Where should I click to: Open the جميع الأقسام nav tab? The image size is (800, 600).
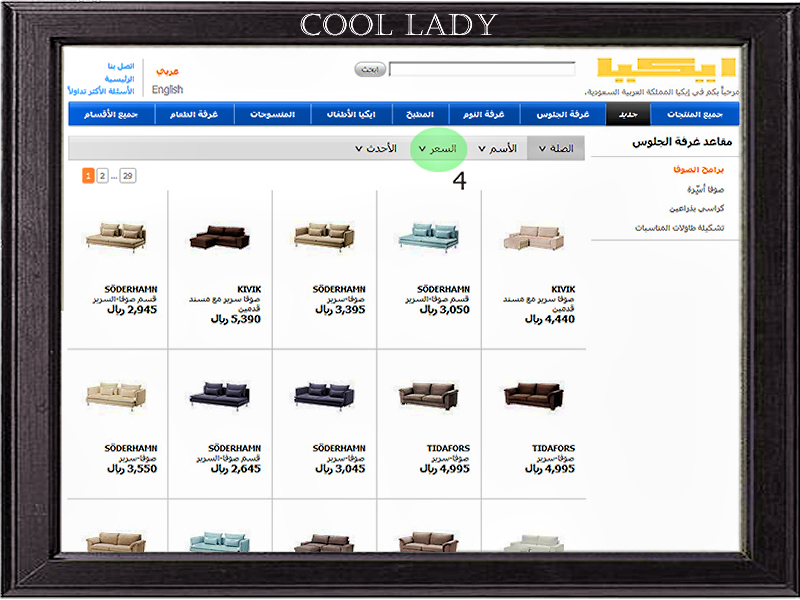(x=111, y=114)
